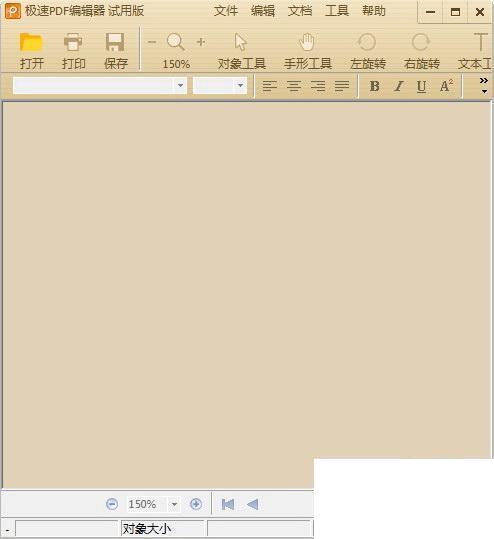Click the 对象大小 status field

click(x=163, y=528)
